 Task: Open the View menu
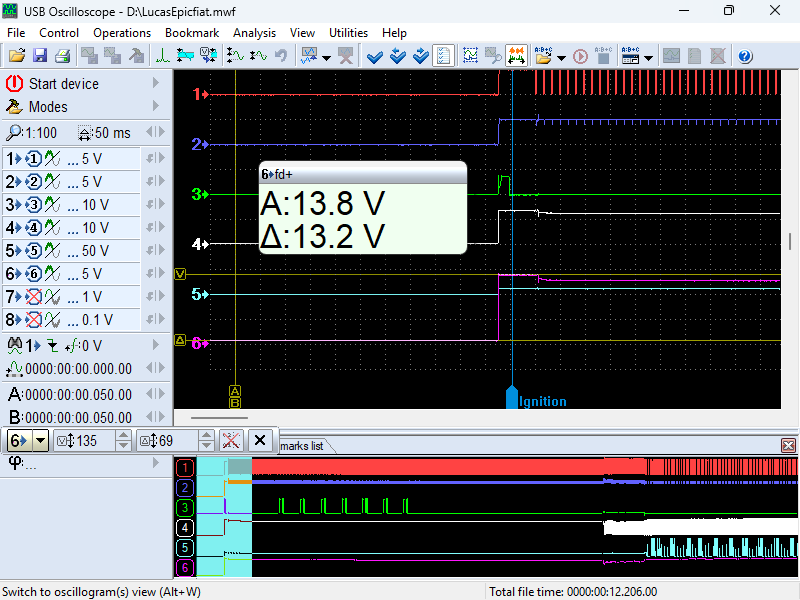pyautogui.click(x=302, y=33)
